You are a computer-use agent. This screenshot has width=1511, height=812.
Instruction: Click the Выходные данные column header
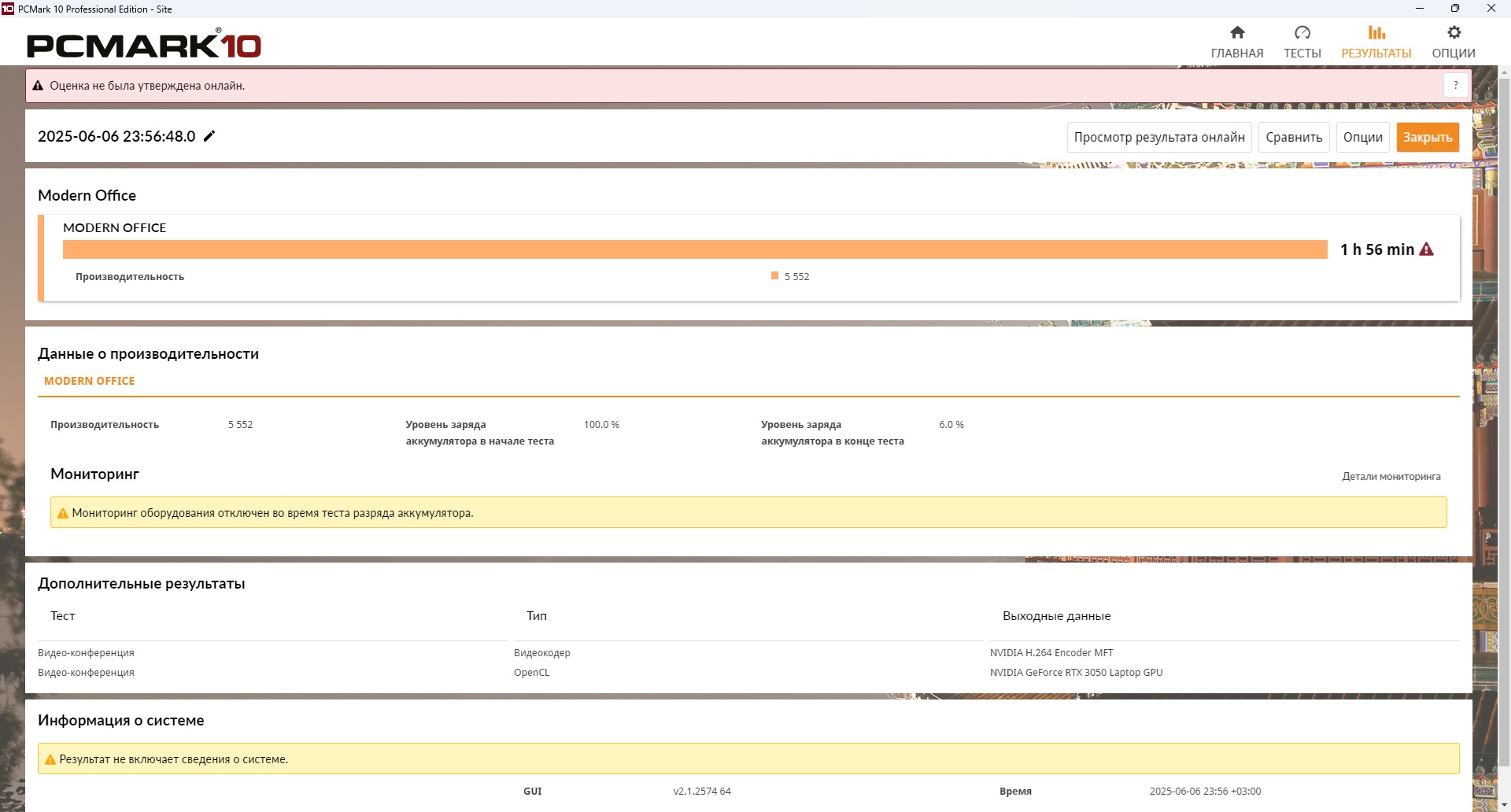point(1056,616)
